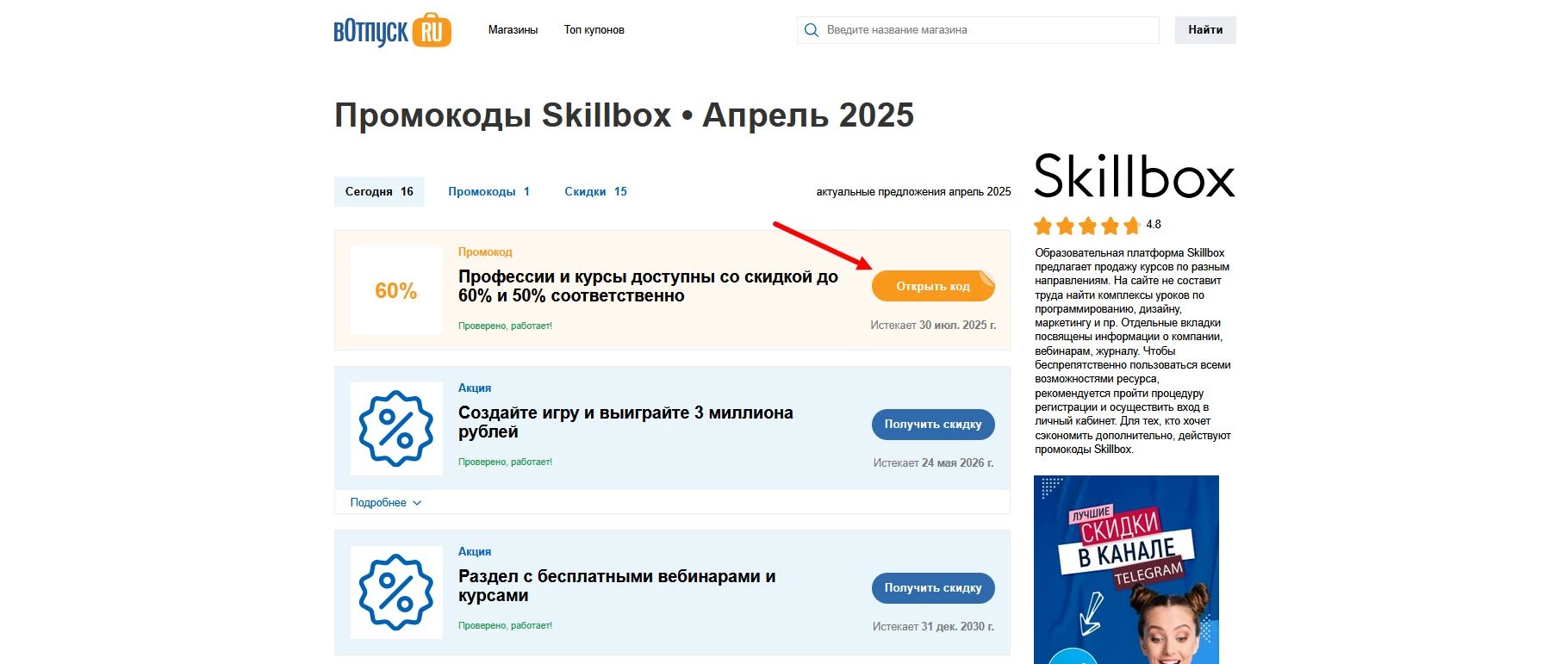Open the offer titled Профессии и курсы доступны со скидкой

648,286
